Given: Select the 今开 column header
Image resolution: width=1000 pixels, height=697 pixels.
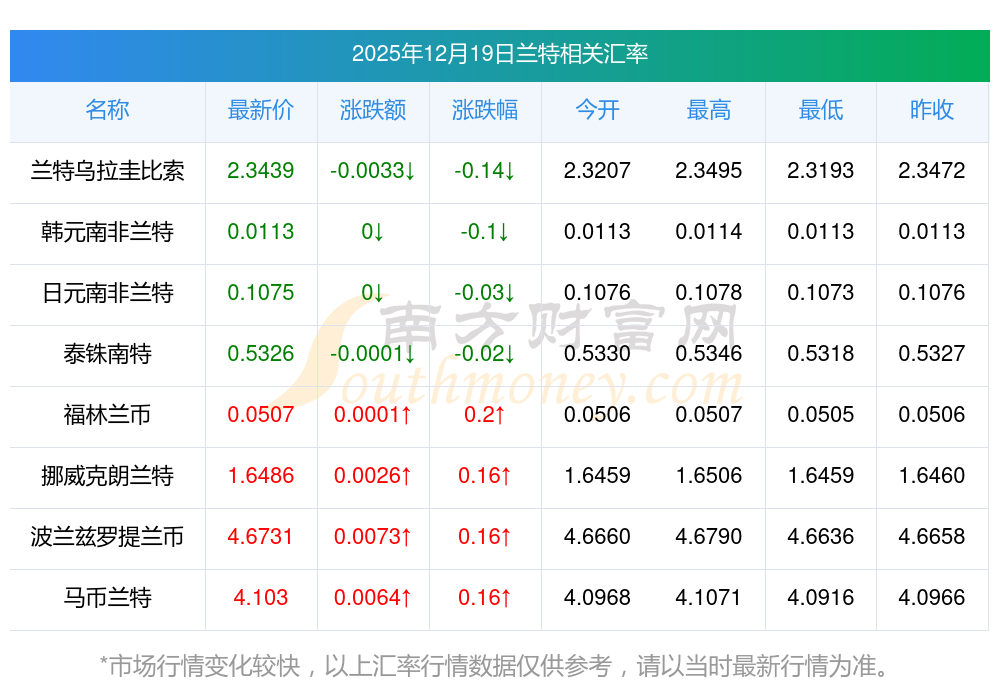Looking at the screenshot, I should pyautogui.click(x=597, y=110).
